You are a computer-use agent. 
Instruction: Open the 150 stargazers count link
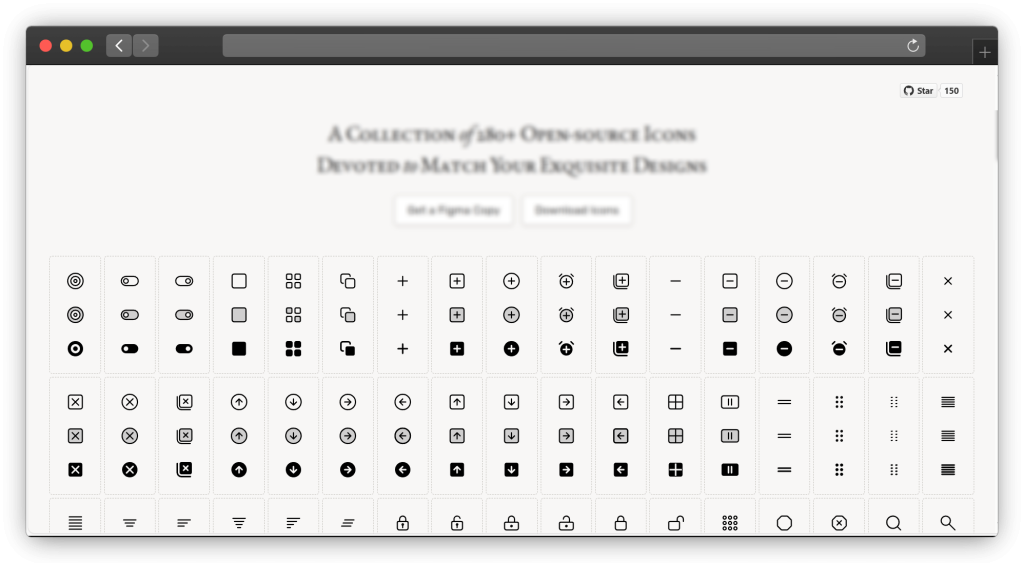951,91
